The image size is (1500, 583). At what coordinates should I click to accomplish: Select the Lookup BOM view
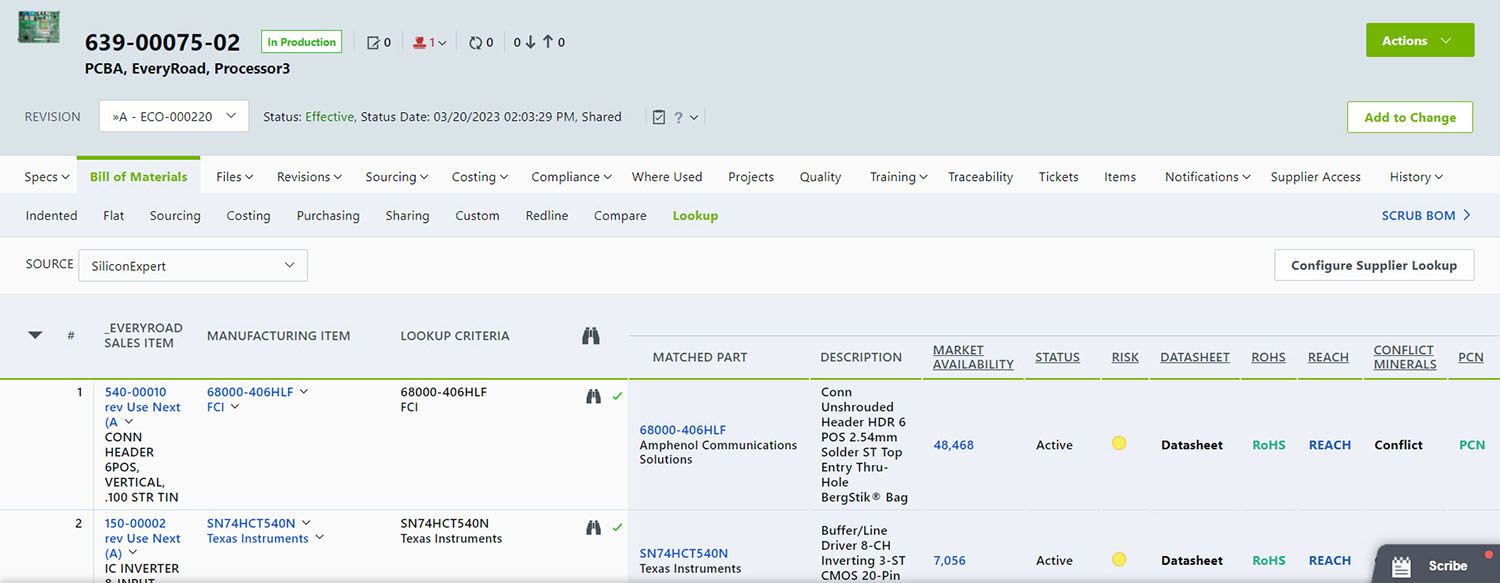point(695,216)
